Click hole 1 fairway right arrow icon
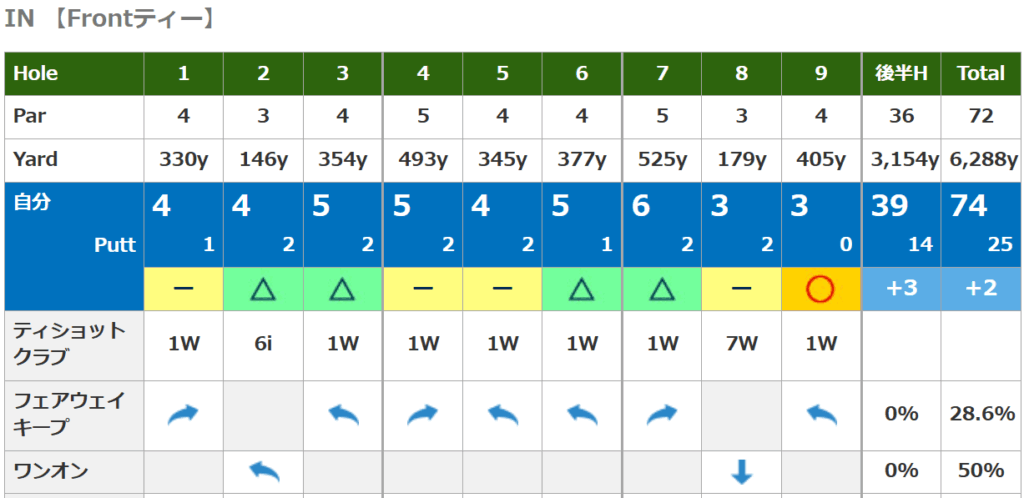The image size is (1024, 498). click(183, 413)
